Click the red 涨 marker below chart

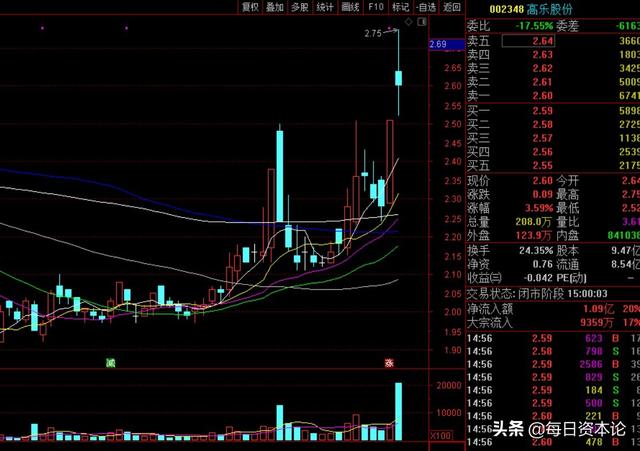tap(389, 363)
